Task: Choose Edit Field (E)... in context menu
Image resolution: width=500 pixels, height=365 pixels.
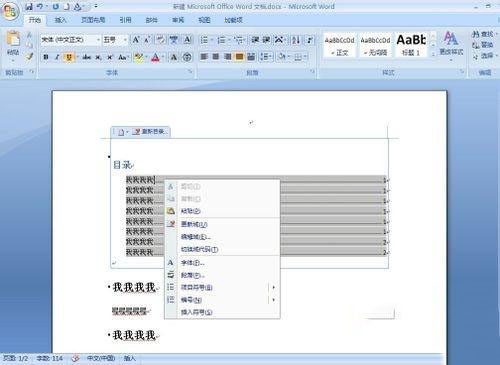Action: coord(222,237)
